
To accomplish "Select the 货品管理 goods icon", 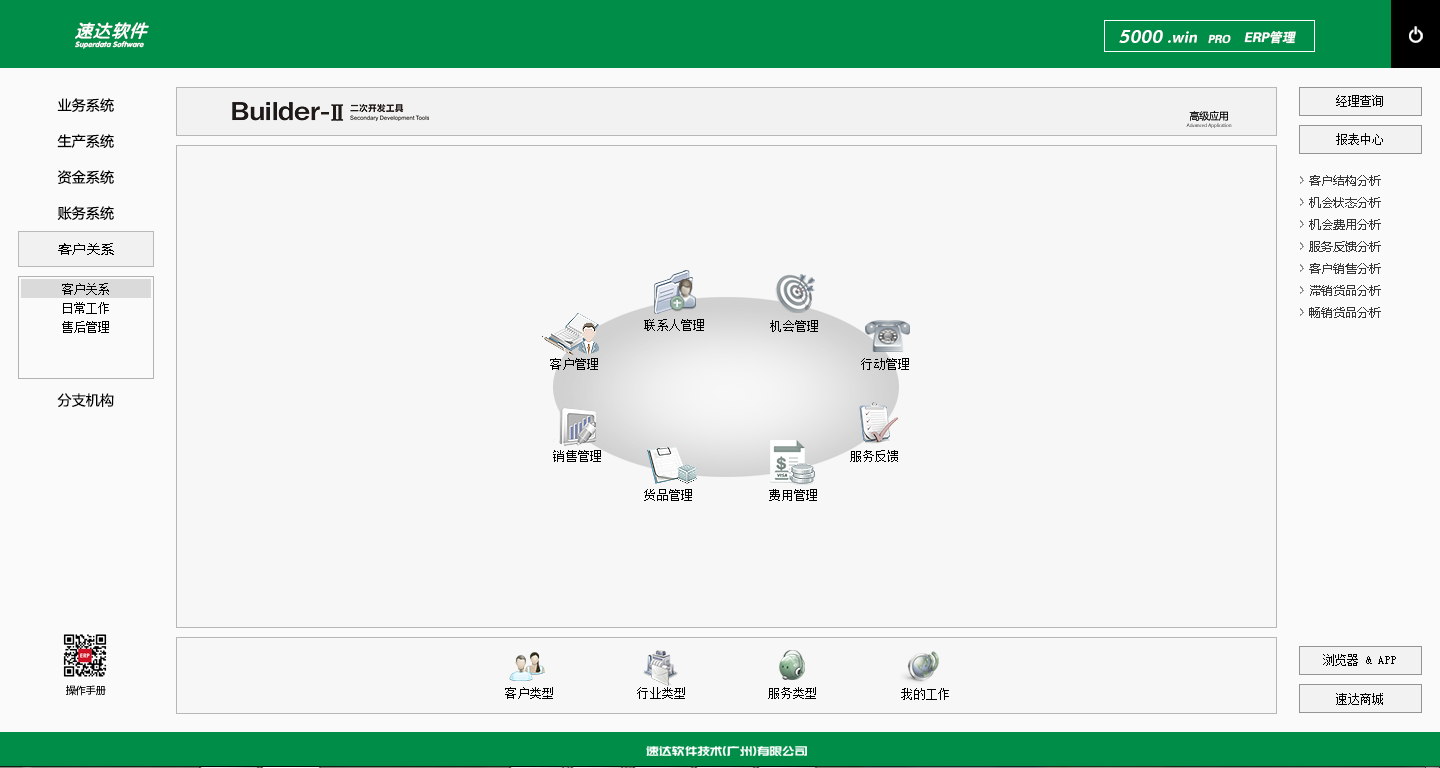I will pyautogui.click(x=669, y=465).
